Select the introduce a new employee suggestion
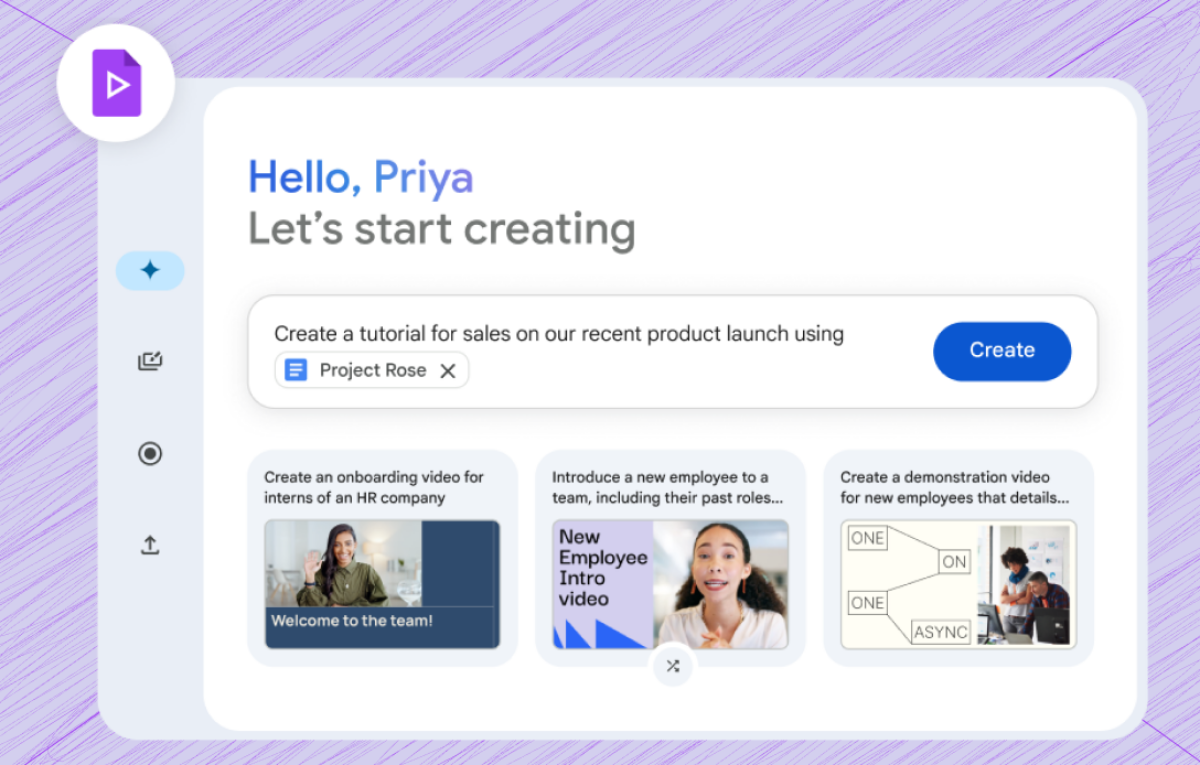Image resolution: width=1200 pixels, height=765 pixels. click(670, 558)
